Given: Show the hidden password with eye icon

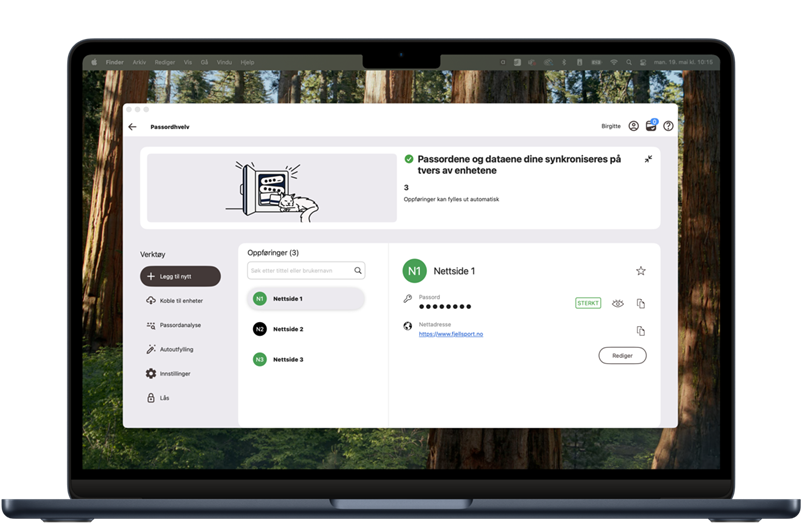Looking at the screenshot, I should [x=618, y=303].
